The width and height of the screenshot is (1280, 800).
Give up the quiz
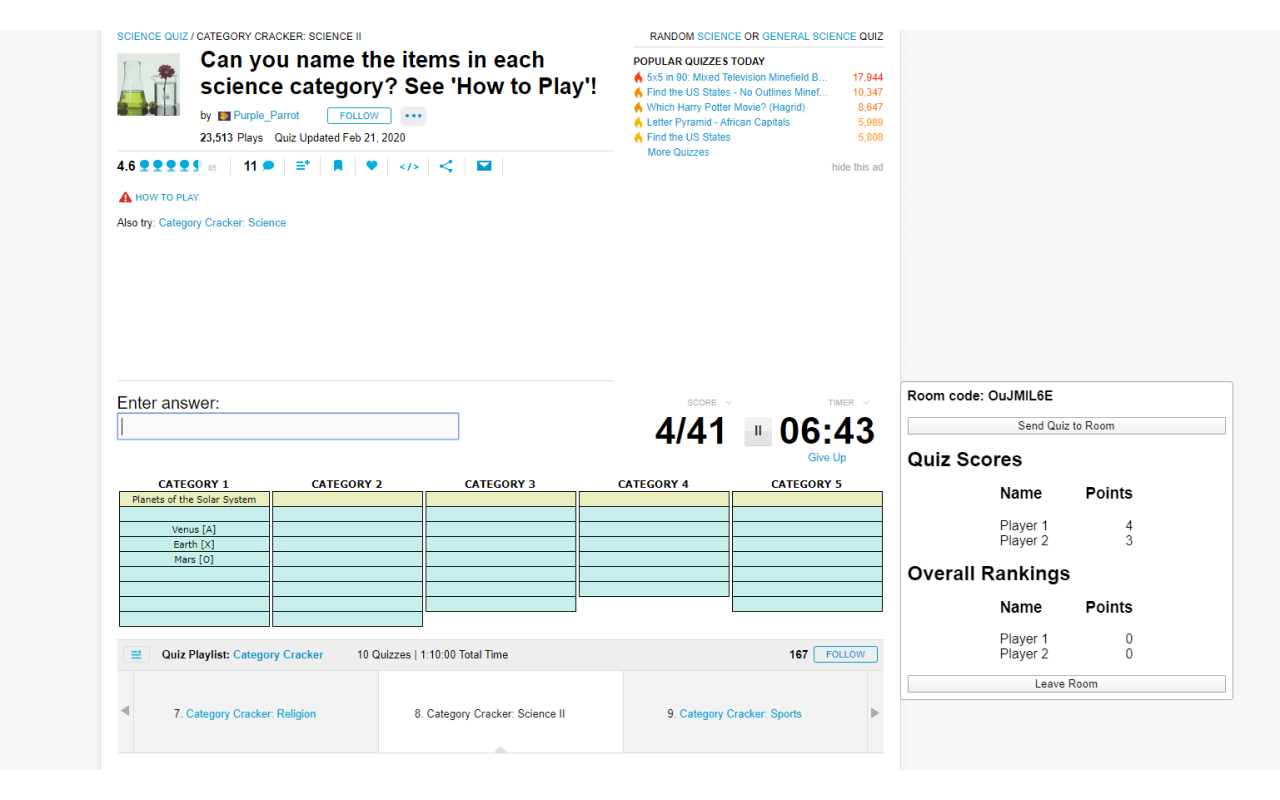click(827, 458)
